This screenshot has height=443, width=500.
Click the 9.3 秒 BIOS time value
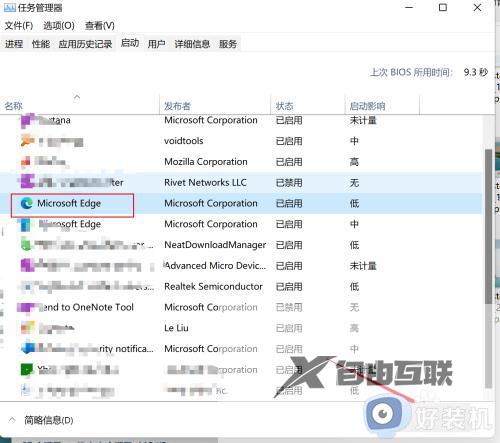pyautogui.click(x=476, y=72)
